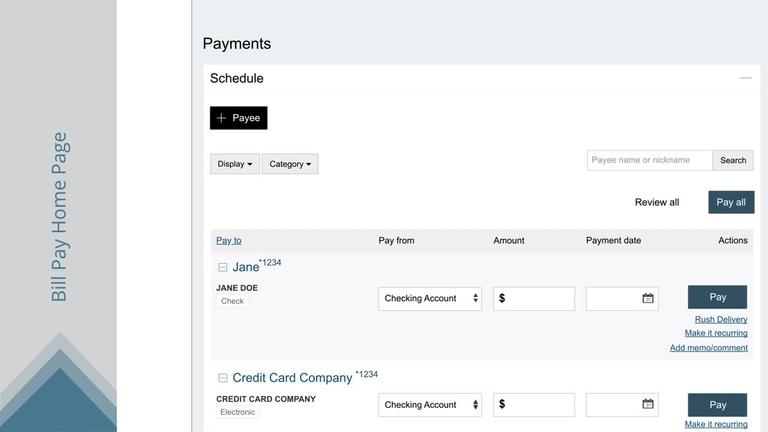Viewport: 768px width, 432px height.
Task: Click the Electronic payment type label
Action: point(238,412)
